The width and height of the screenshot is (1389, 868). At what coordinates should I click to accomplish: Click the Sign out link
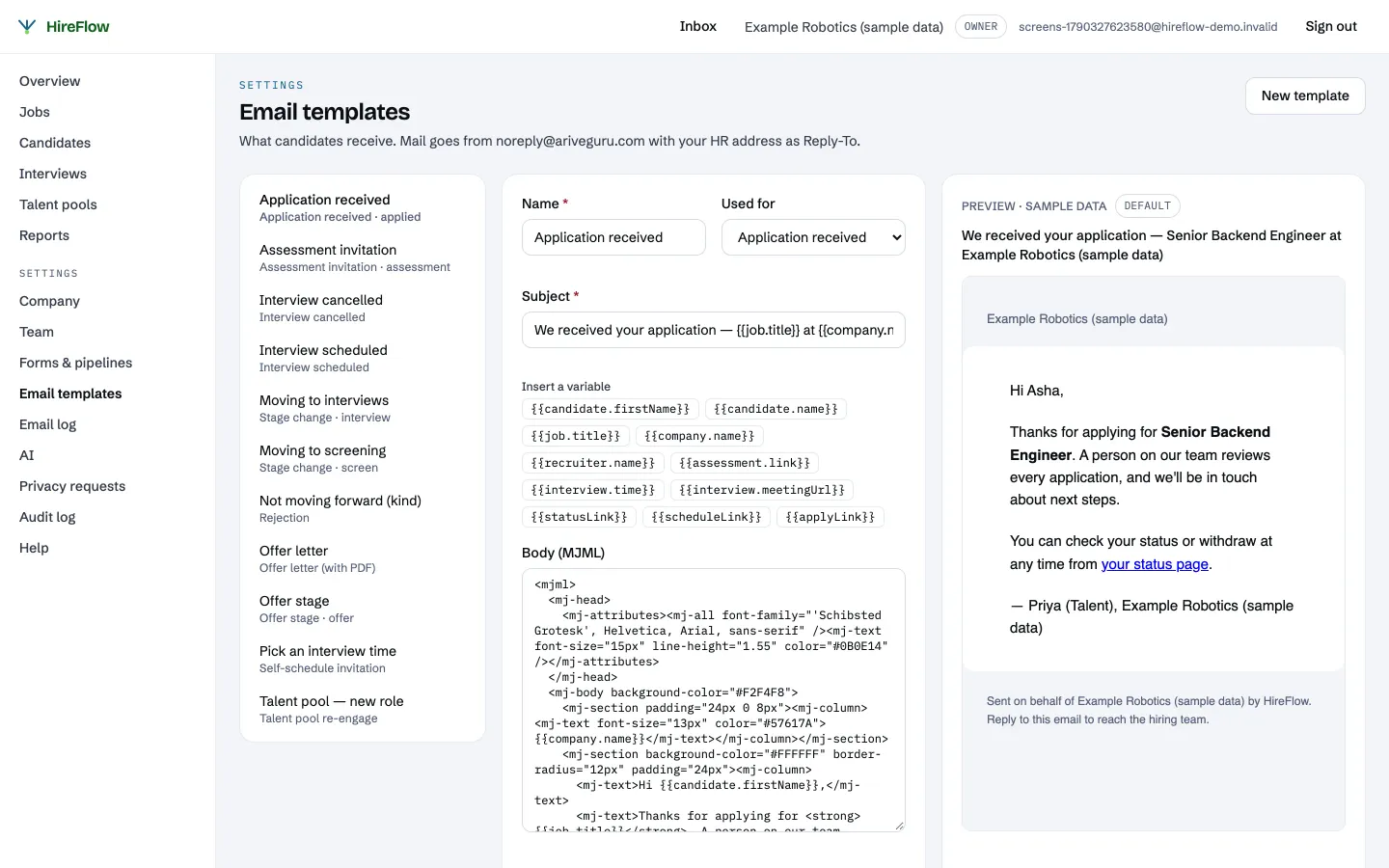click(1331, 26)
